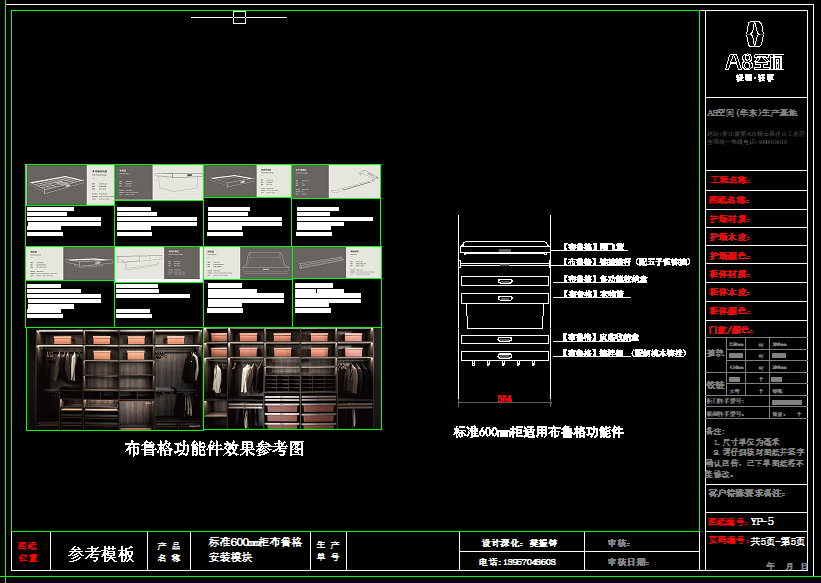Viewport: 821px width, 583px height.
Task: Click the small square marker on top border
Action: (x=239, y=17)
